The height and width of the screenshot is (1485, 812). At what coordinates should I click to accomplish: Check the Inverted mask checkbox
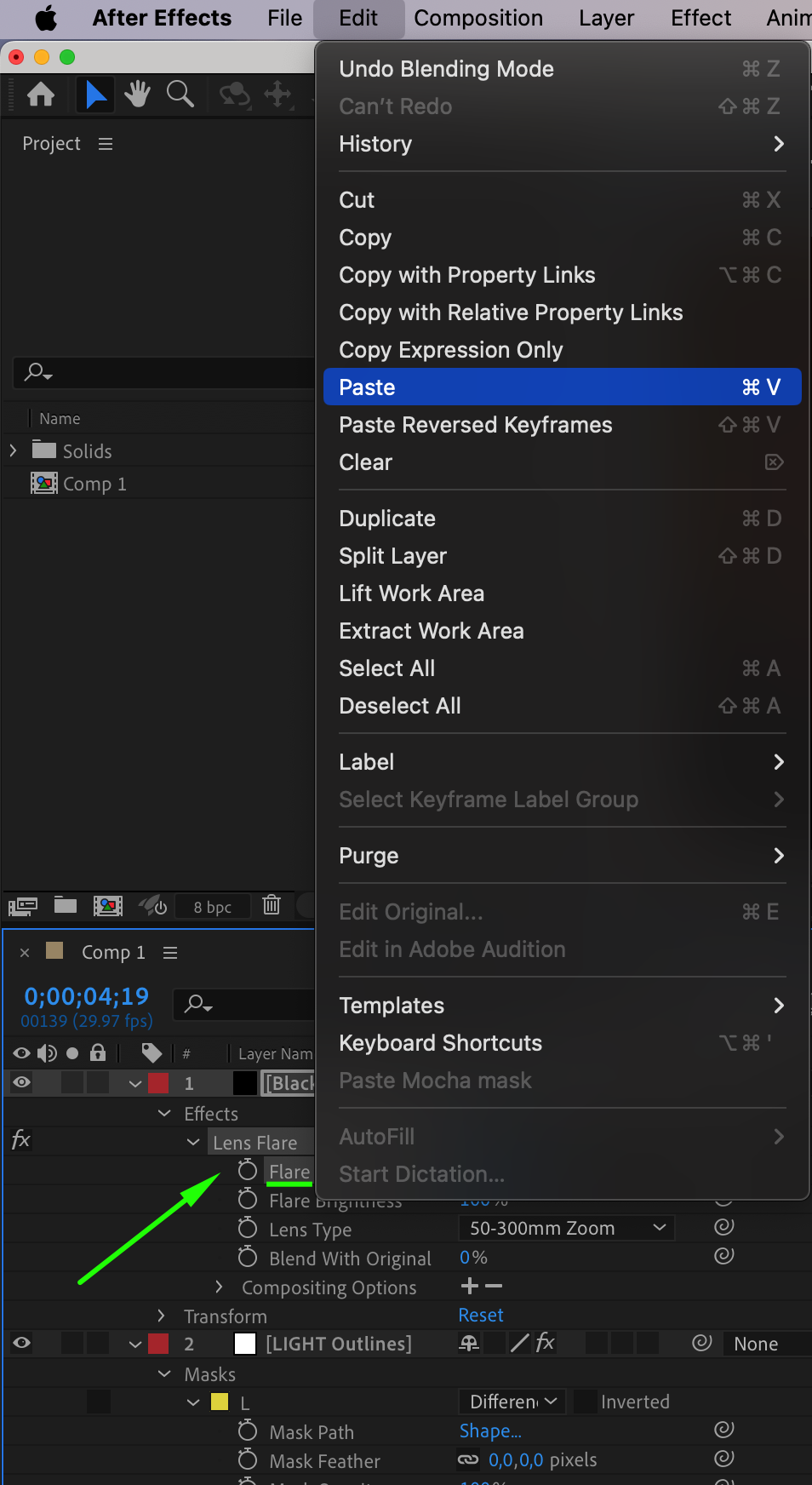coord(585,1402)
